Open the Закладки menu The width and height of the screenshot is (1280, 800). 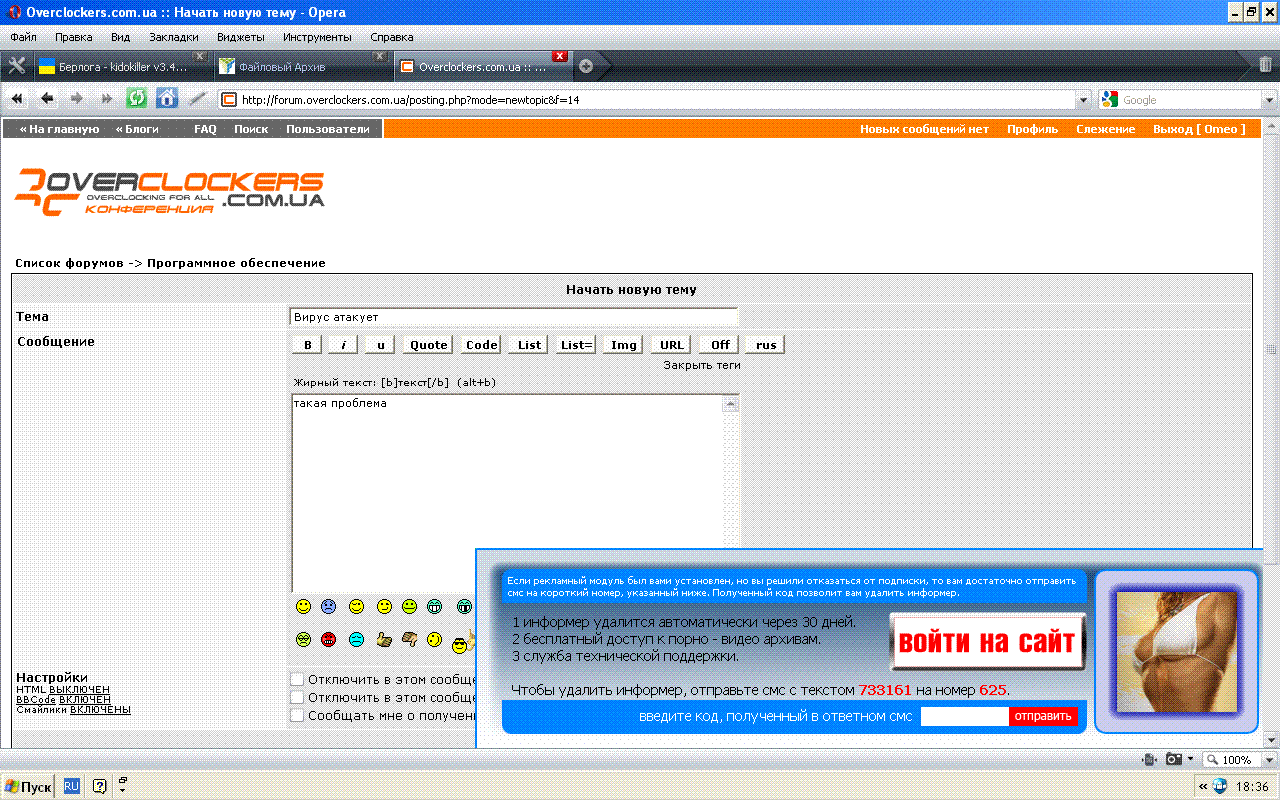pyautogui.click(x=174, y=37)
